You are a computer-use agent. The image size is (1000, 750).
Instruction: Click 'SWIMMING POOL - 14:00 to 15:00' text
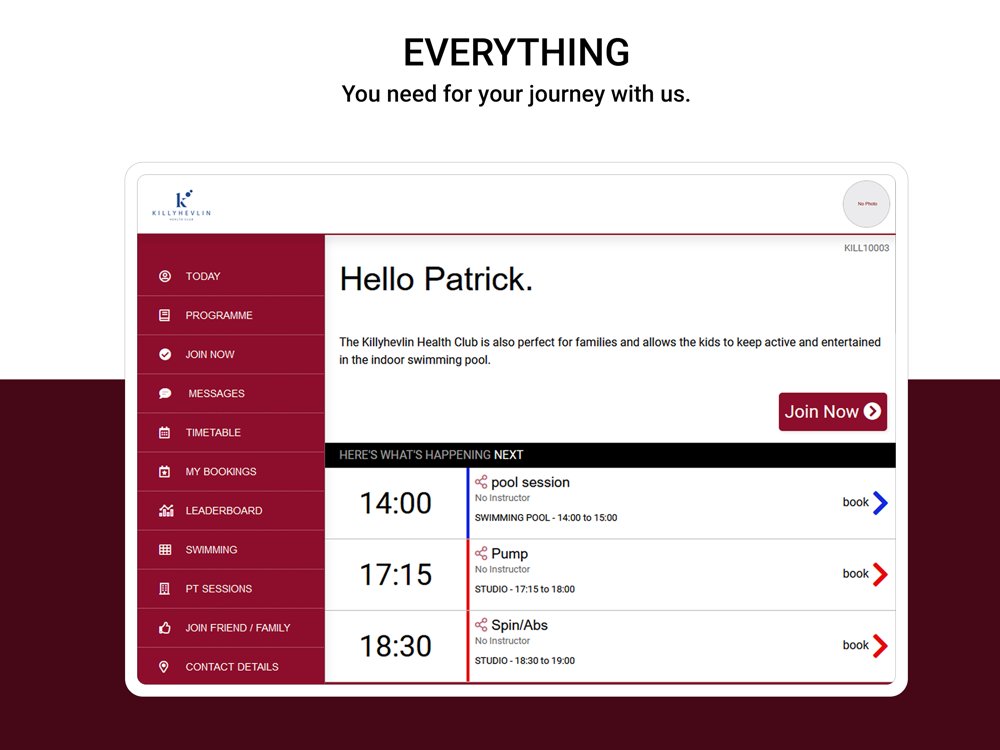(546, 518)
